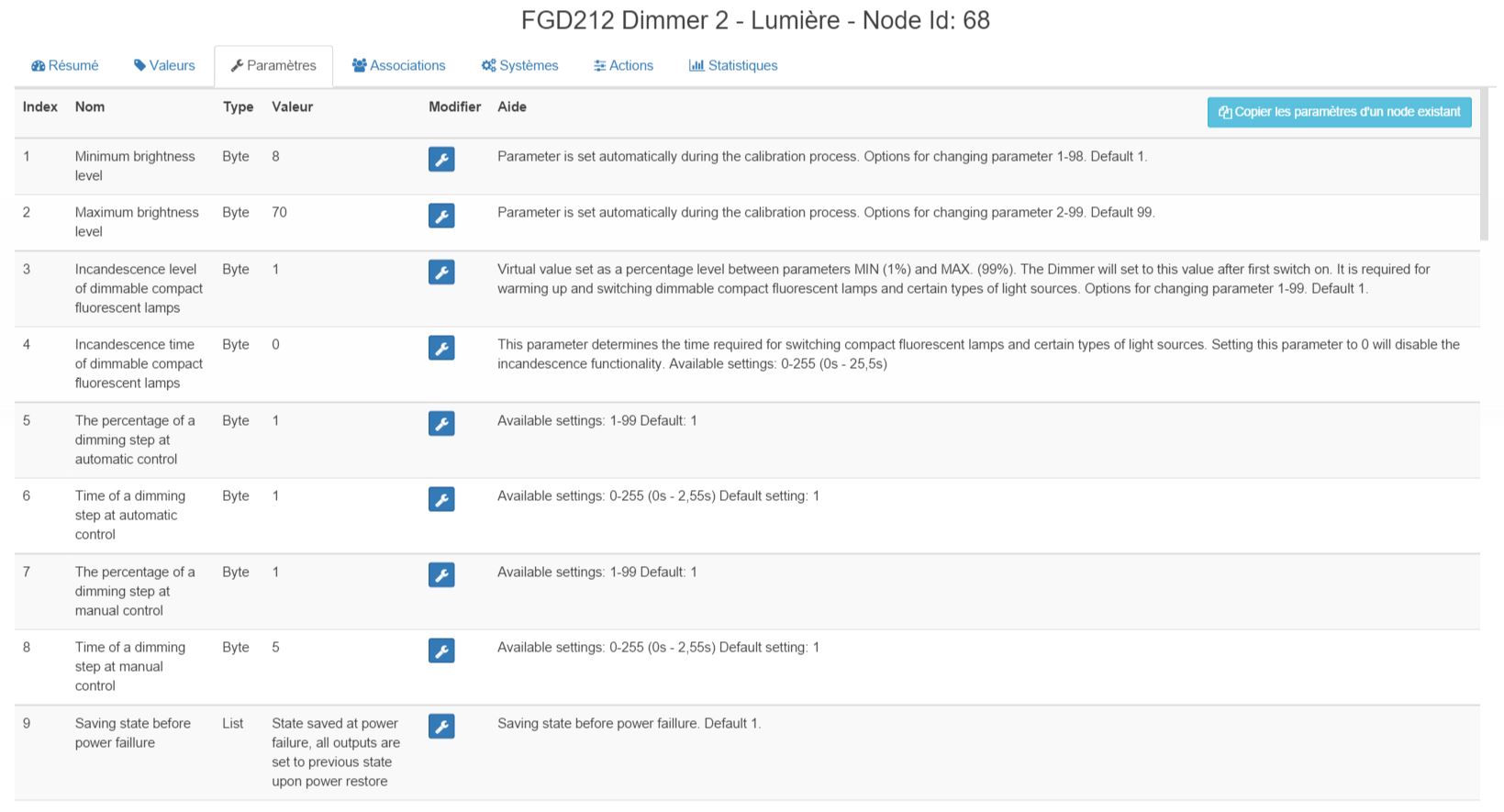Click help text starting 'This parameter determines the time'

978,354
